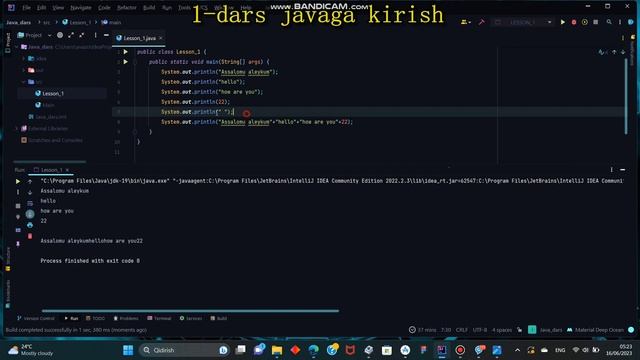Run main method from gutter arrow
Screen dimensions: 640x360
click(126, 62)
